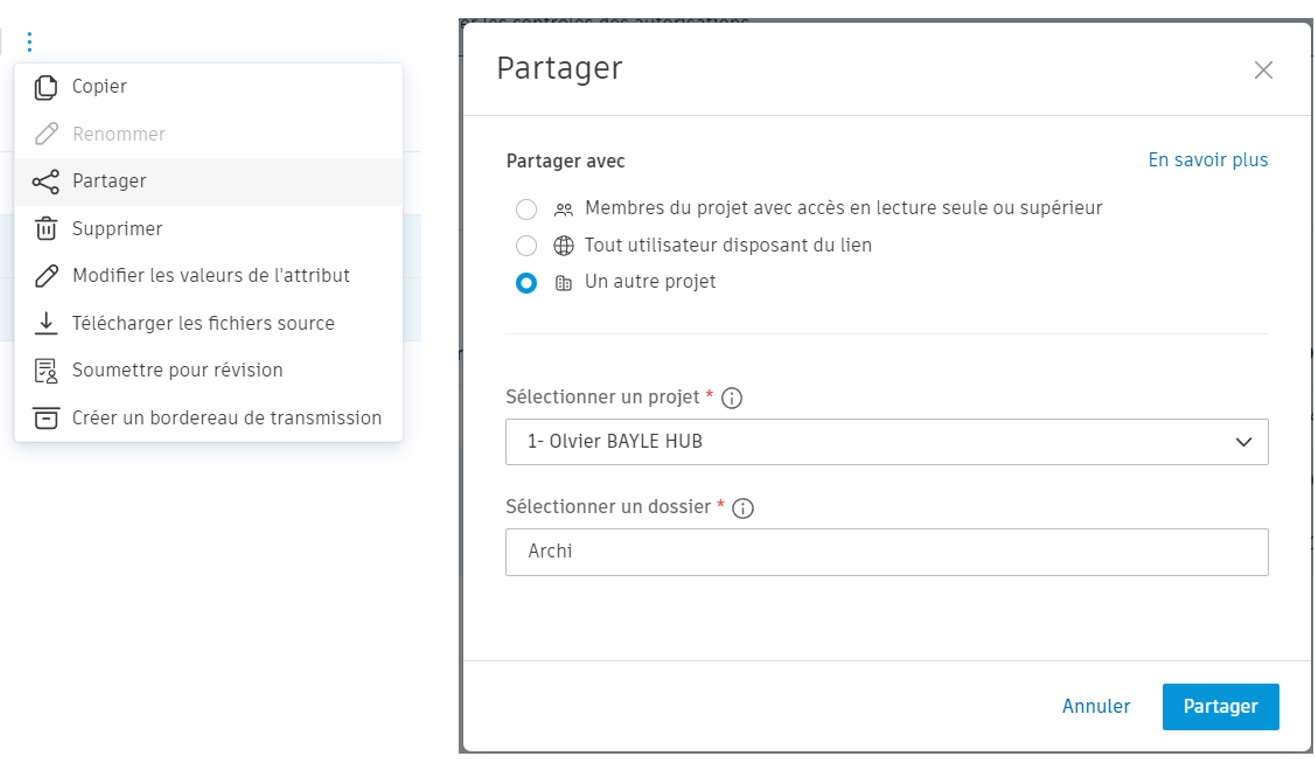Click the Archi folder input field
Screen dimensions: 1315x759
[886, 552]
